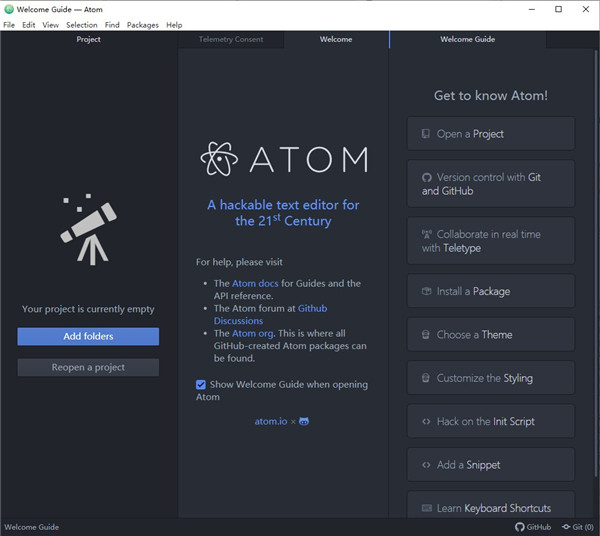Screen dimensions: 600x536
Task: Click the Welcome Guide pane vertical scrollbar
Action: [x=596, y=264]
